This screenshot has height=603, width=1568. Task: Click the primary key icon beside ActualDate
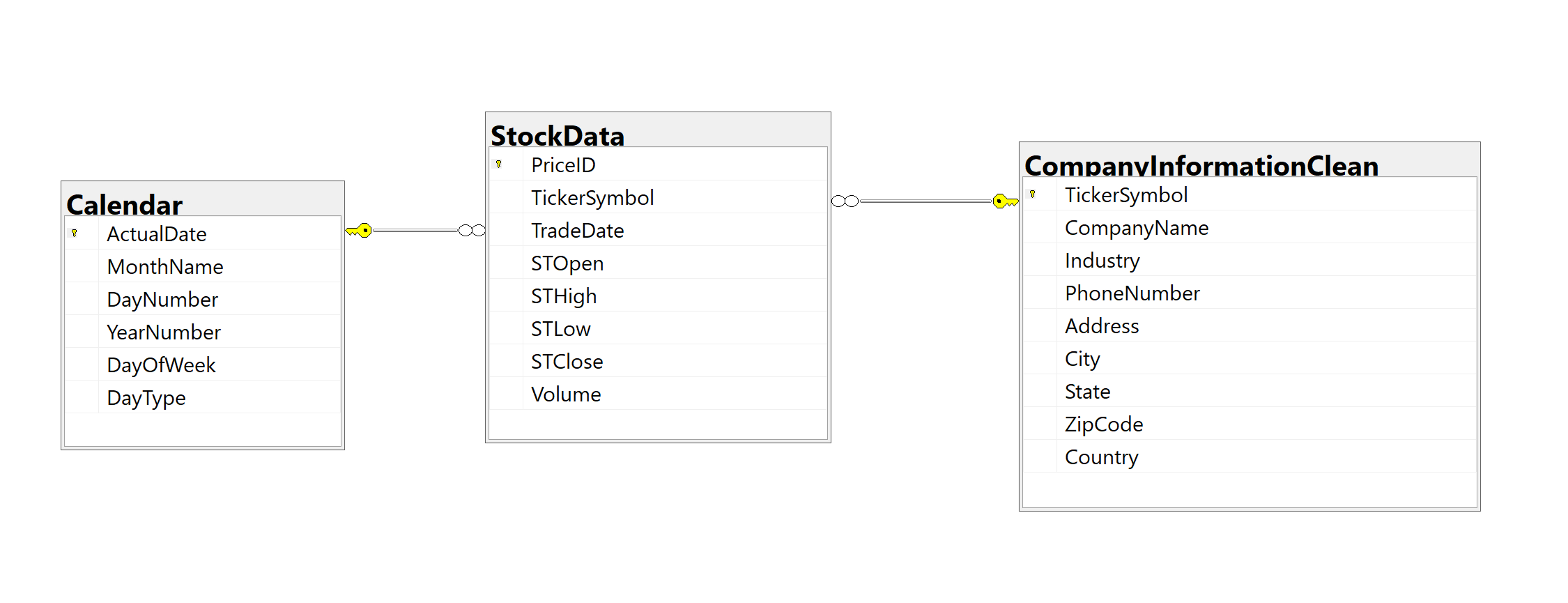[74, 233]
